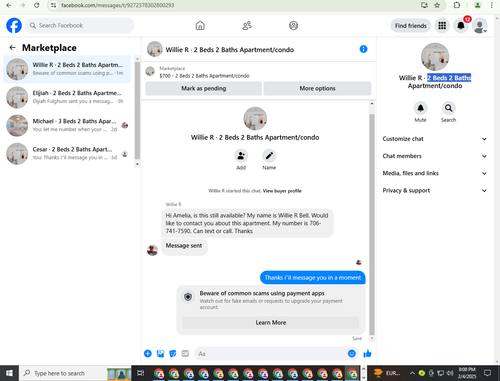This screenshot has height=381, width=500.
Task: Open conversation information icon
Action: [x=363, y=49]
